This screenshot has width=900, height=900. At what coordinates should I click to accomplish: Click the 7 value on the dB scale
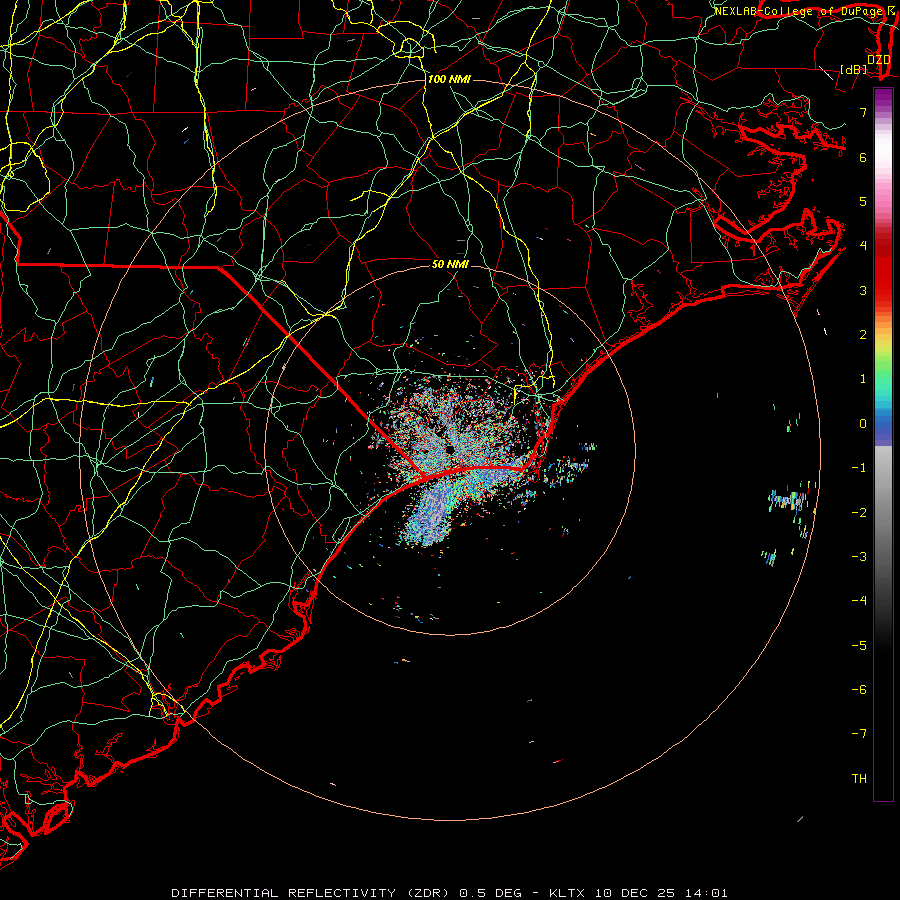tap(863, 112)
